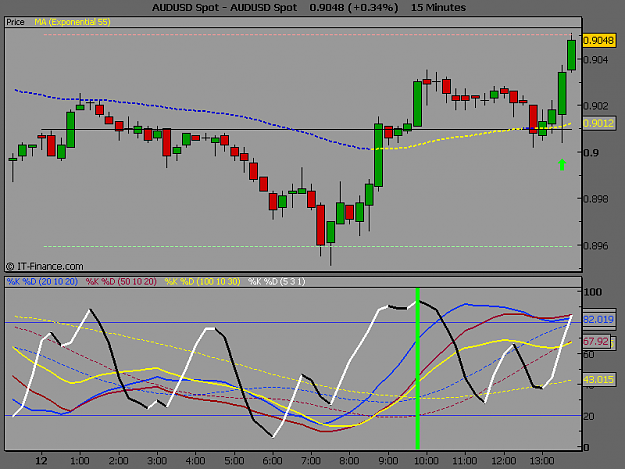Click the 10:00 time axis label

(426, 461)
